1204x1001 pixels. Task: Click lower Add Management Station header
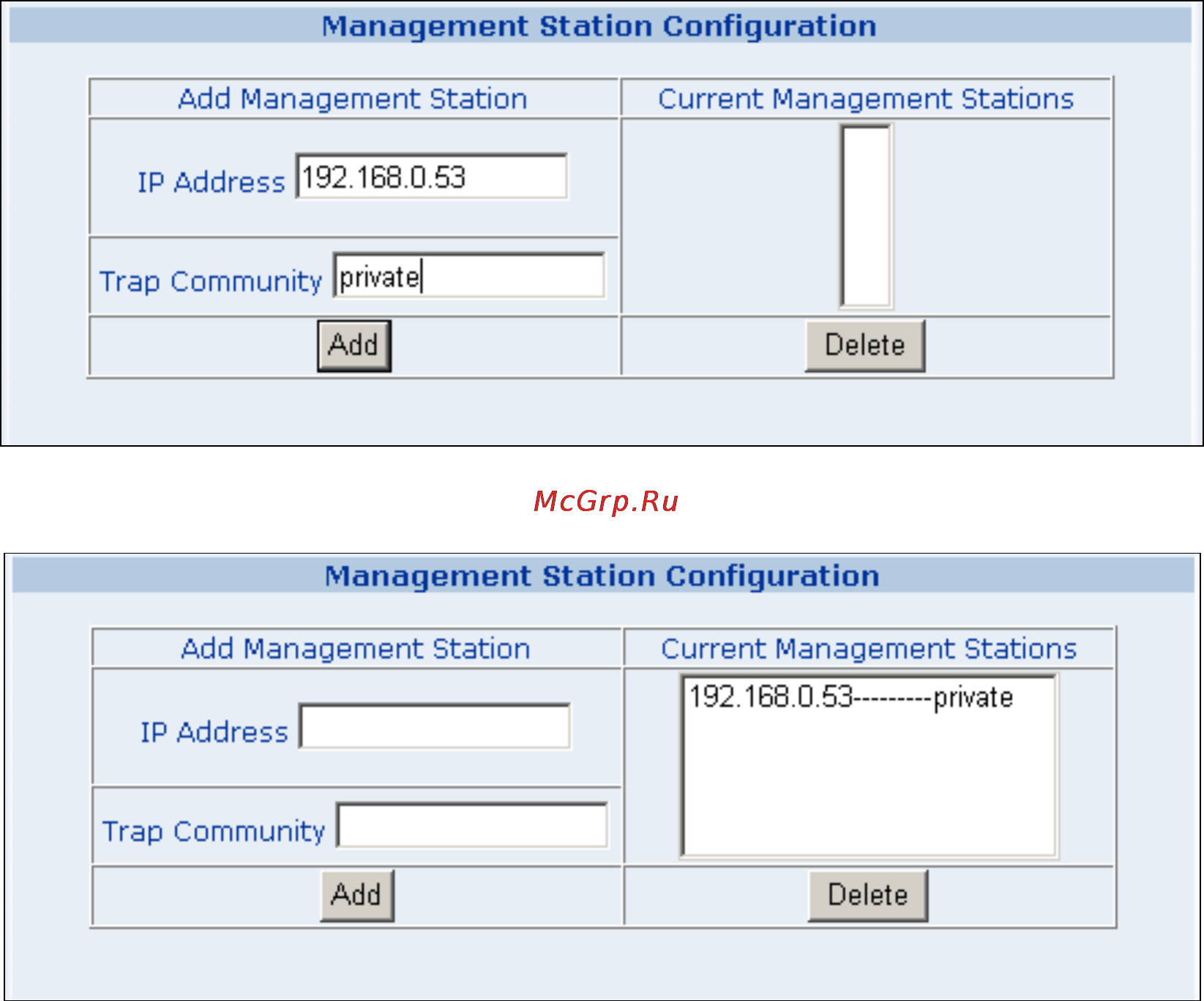[x=356, y=649]
